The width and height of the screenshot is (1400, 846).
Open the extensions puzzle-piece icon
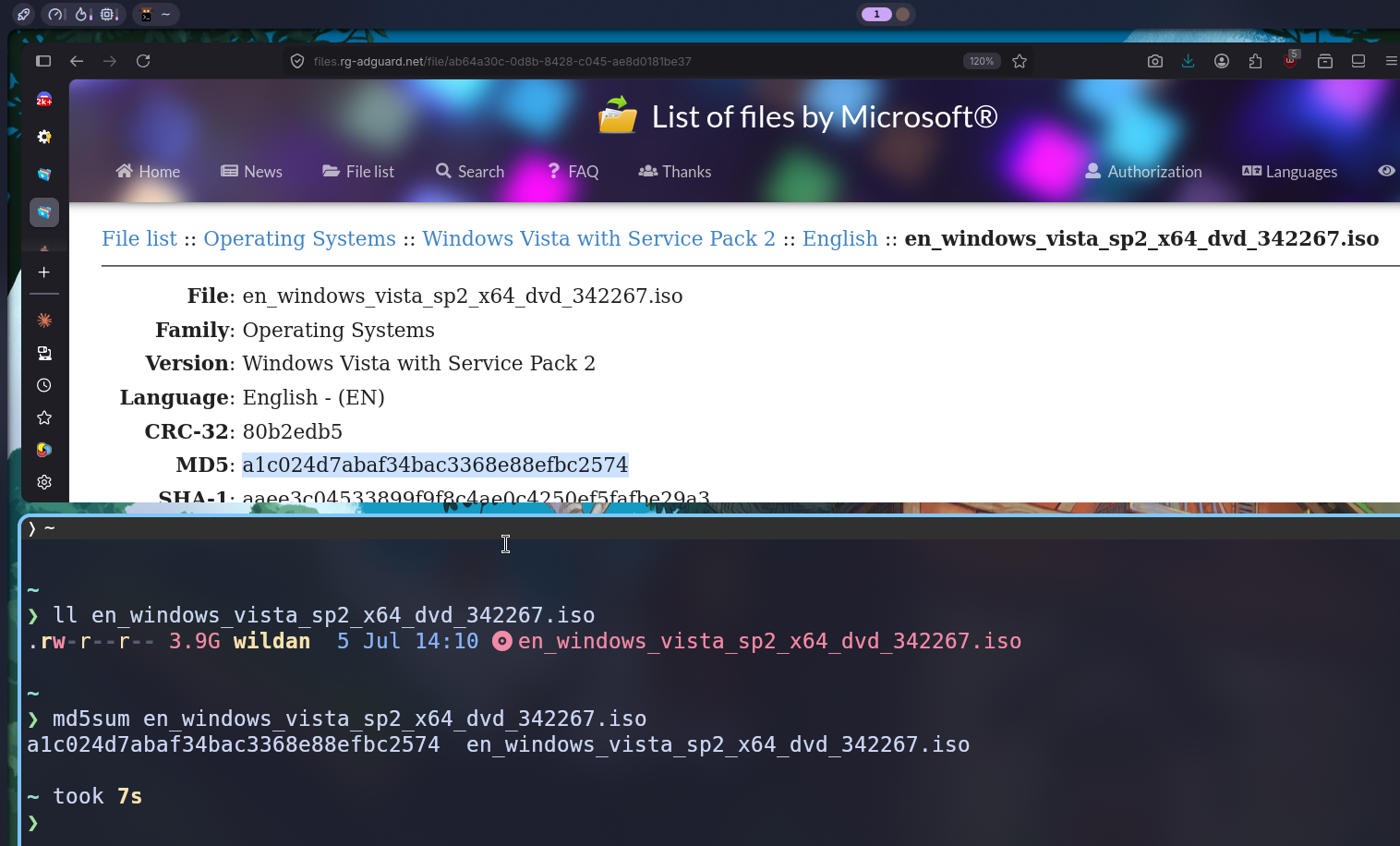(x=1255, y=61)
